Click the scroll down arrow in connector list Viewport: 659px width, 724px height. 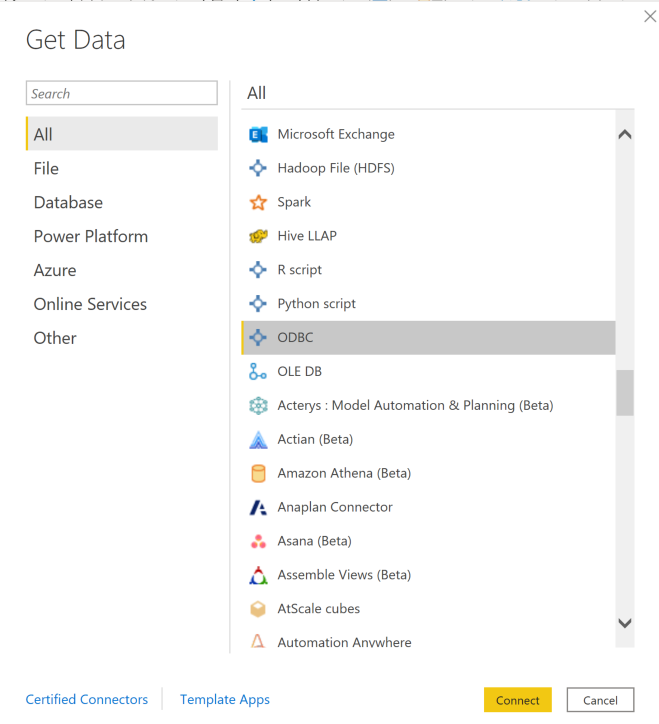click(625, 623)
